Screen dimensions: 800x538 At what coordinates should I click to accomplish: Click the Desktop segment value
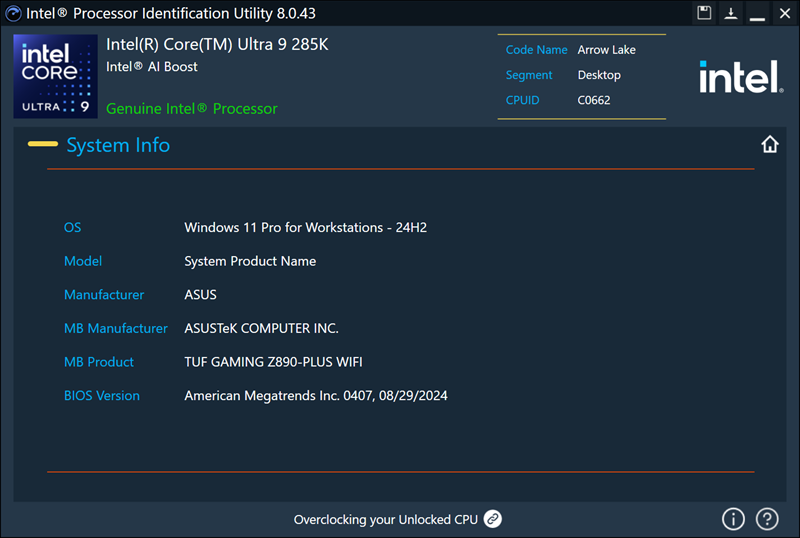[x=599, y=75]
